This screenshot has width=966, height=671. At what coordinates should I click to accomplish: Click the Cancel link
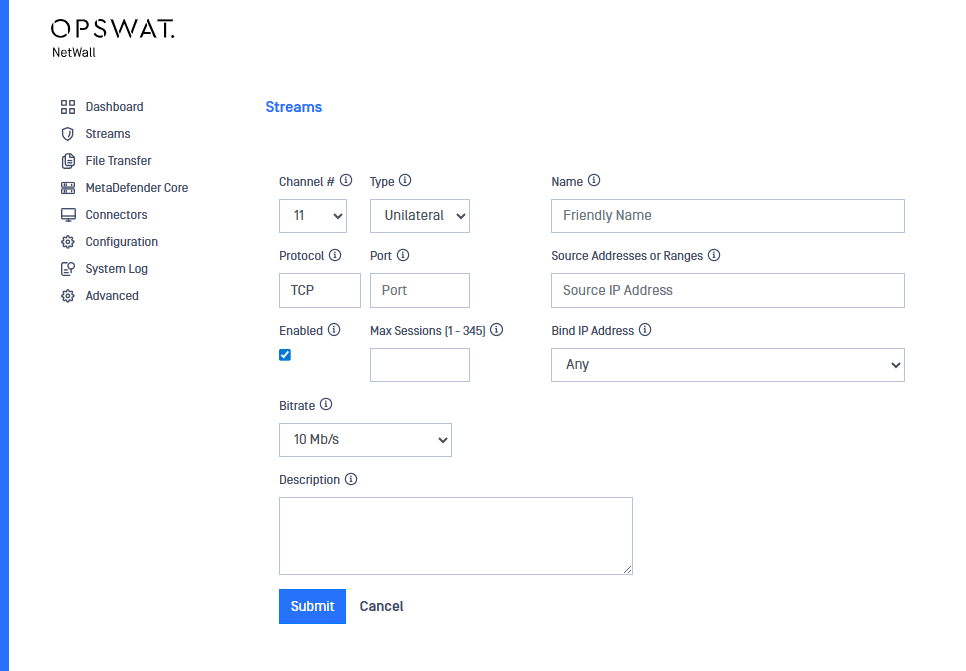click(381, 606)
